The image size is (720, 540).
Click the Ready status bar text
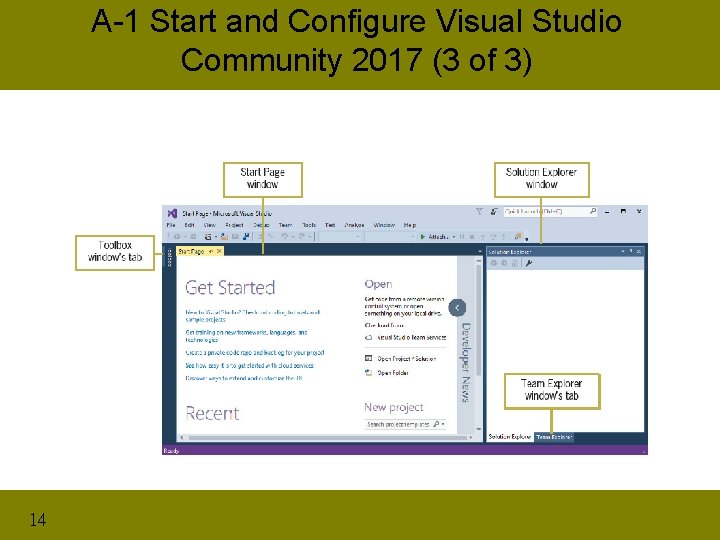[171, 451]
